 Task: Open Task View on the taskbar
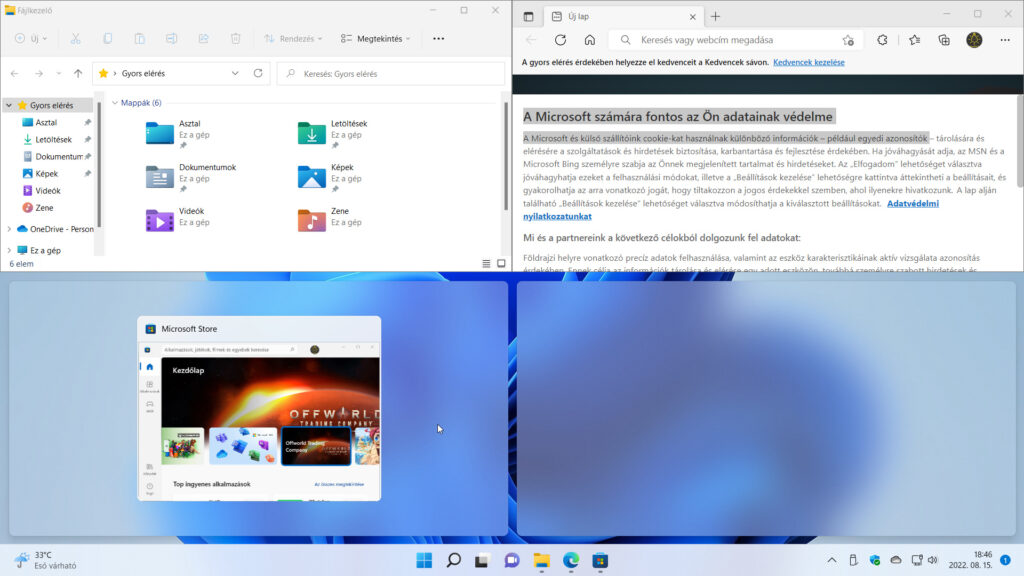[x=483, y=560]
